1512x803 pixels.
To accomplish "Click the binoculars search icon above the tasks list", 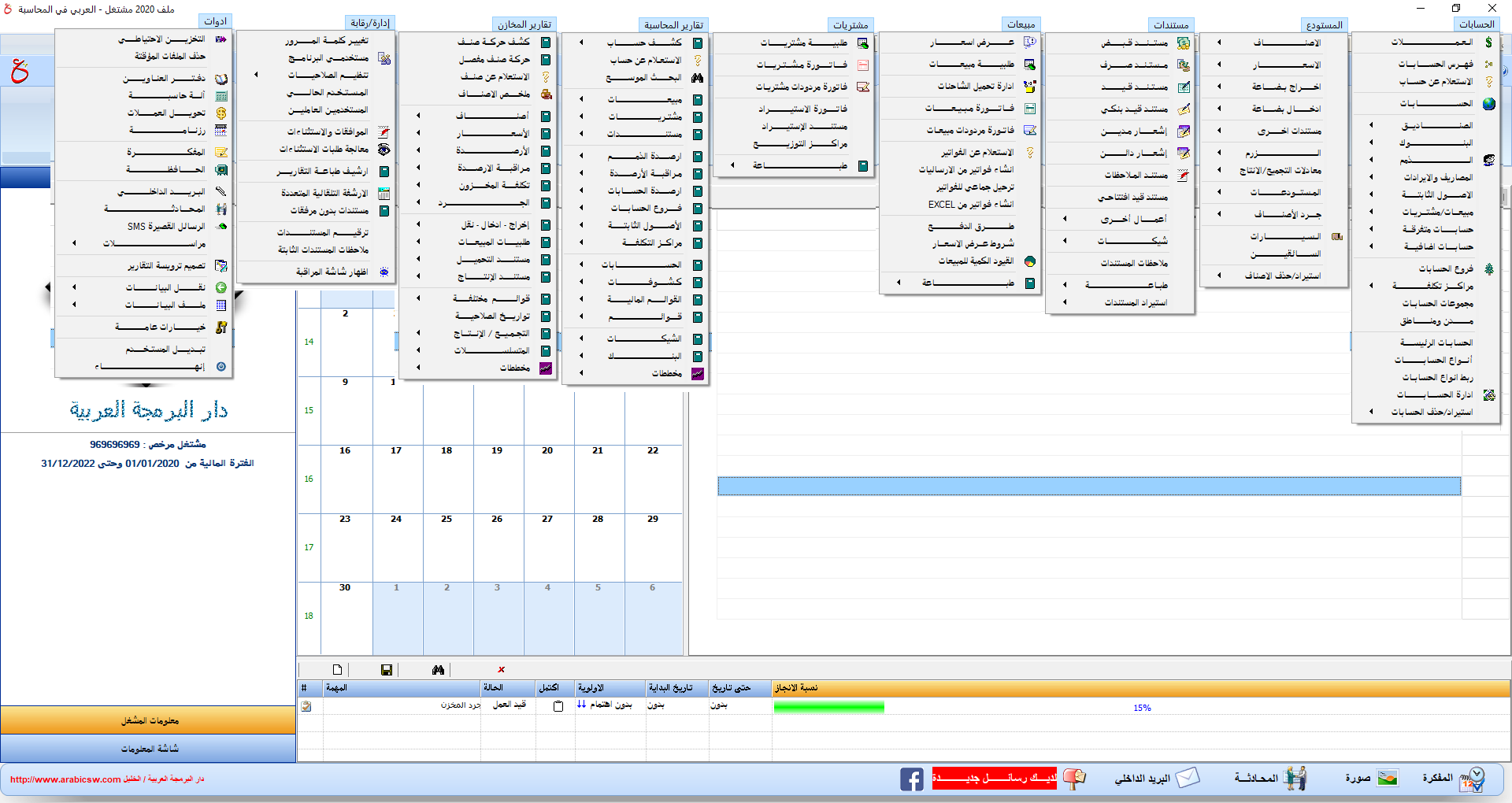I will (x=438, y=670).
